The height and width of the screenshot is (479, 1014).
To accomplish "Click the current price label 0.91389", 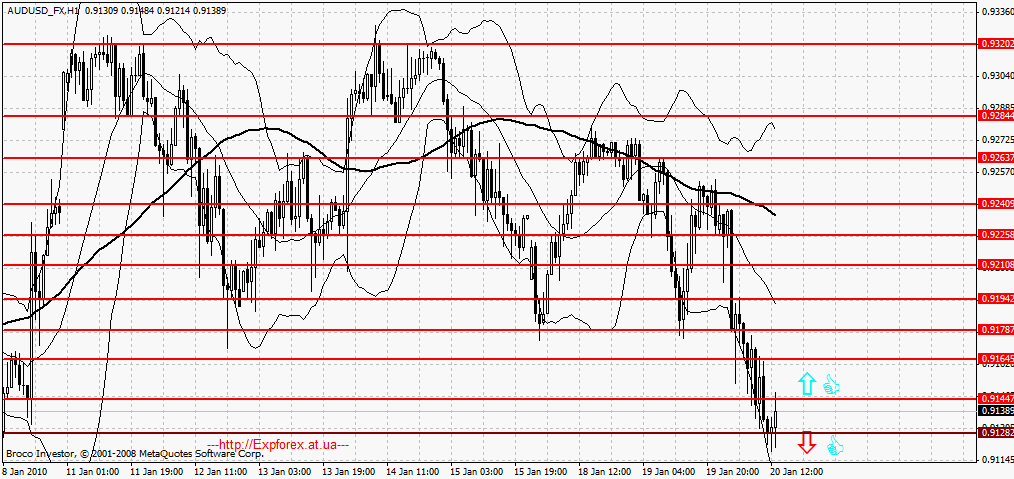I will pos(997,411).
